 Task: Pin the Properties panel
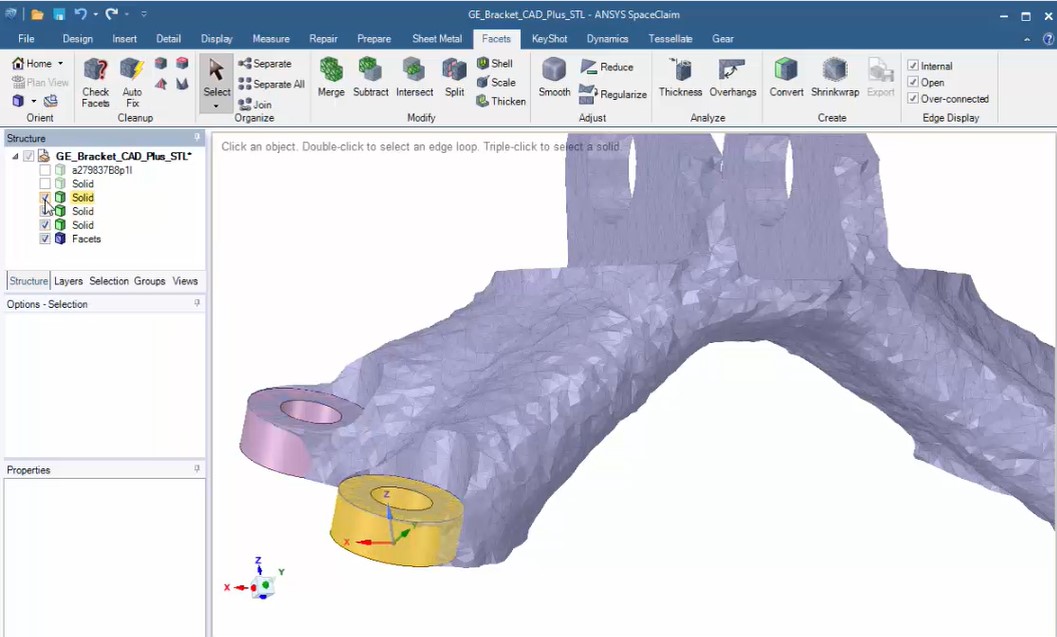point(197,469)
